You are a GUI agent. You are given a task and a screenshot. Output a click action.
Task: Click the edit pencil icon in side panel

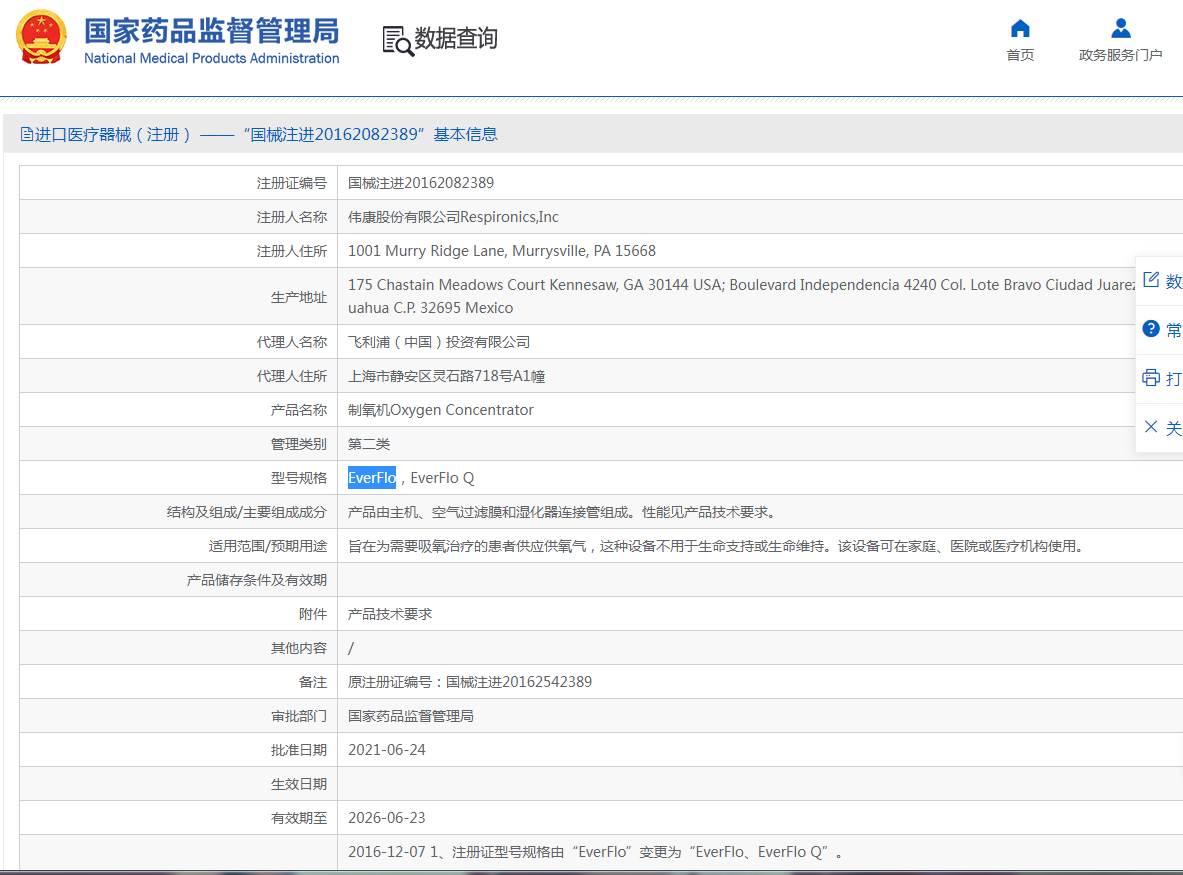pyautogui.click(x=1151, y=280)
